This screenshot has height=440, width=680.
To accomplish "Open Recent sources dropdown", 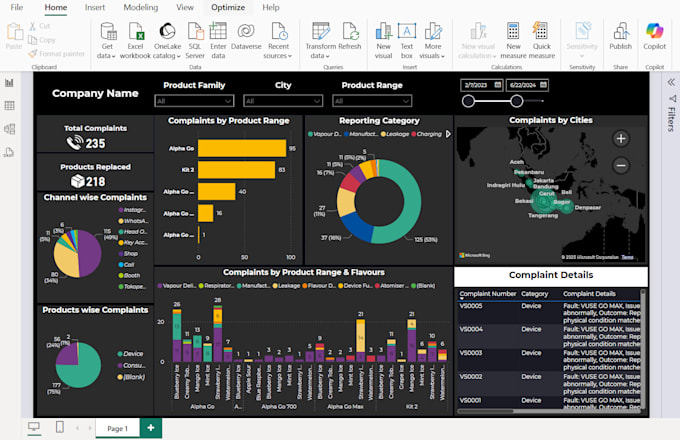I will pyautogui.click(x=278, y=41).
